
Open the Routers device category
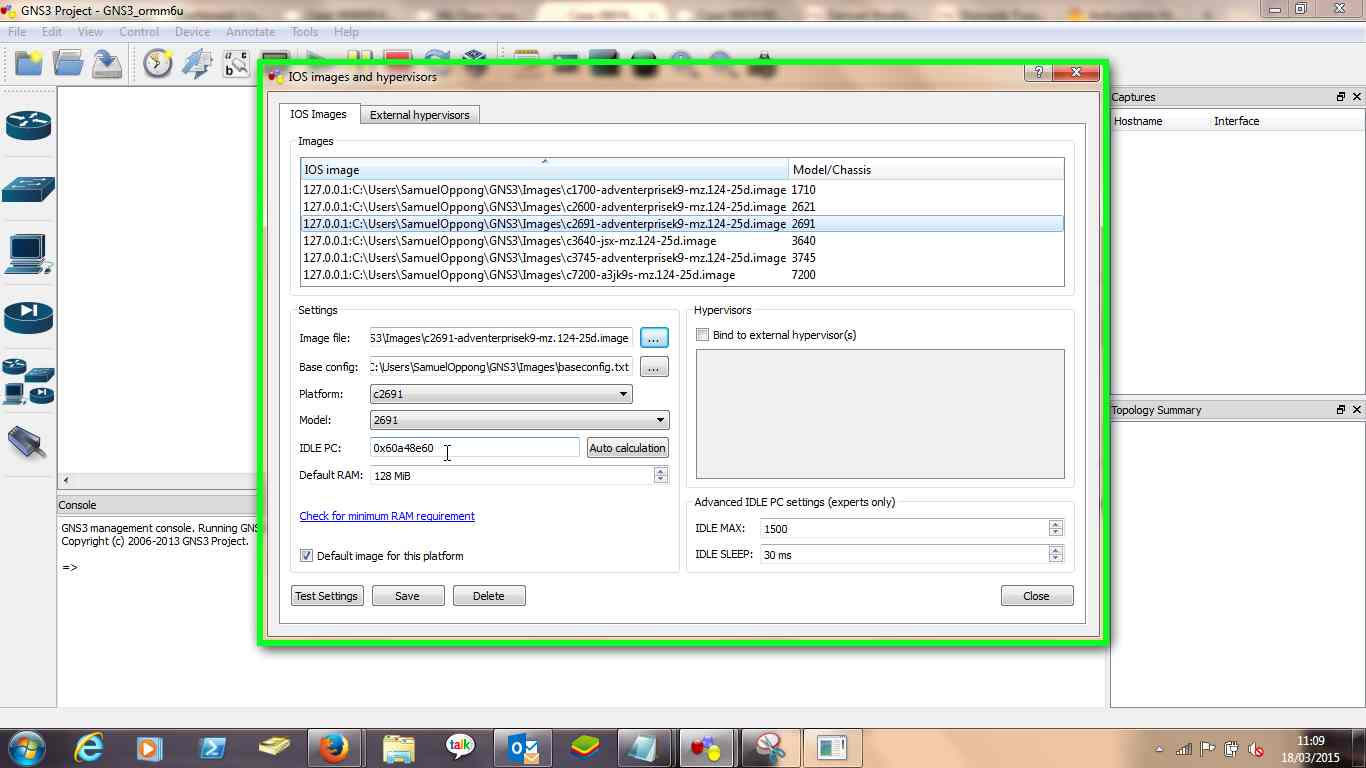pyautogui.click(x=28, y=125)
